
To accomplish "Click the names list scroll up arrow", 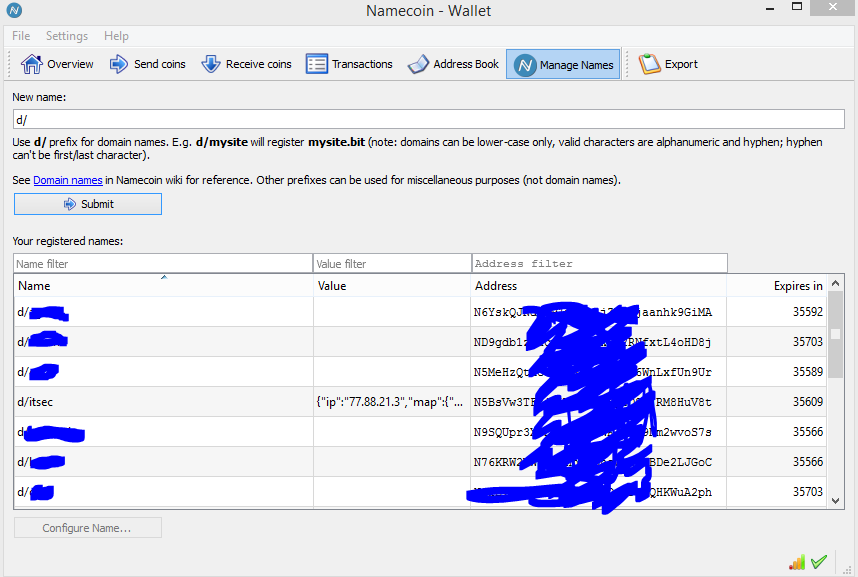I will click(835, 283).
